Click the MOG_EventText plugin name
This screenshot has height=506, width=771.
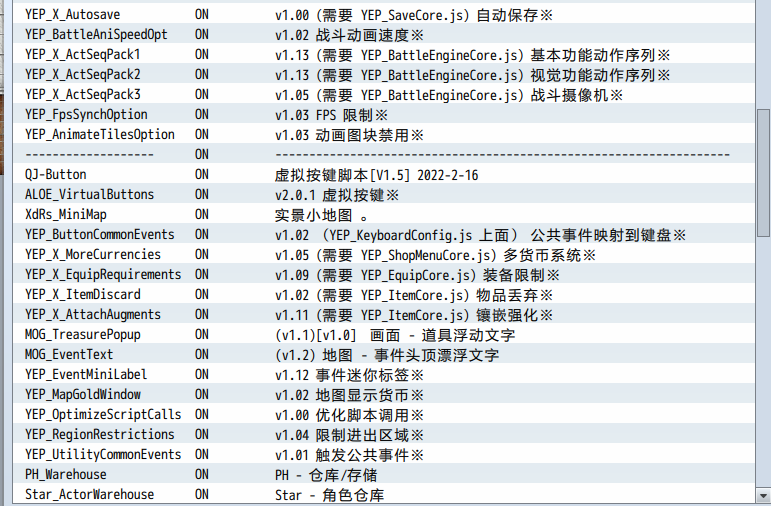click(69, 355)
